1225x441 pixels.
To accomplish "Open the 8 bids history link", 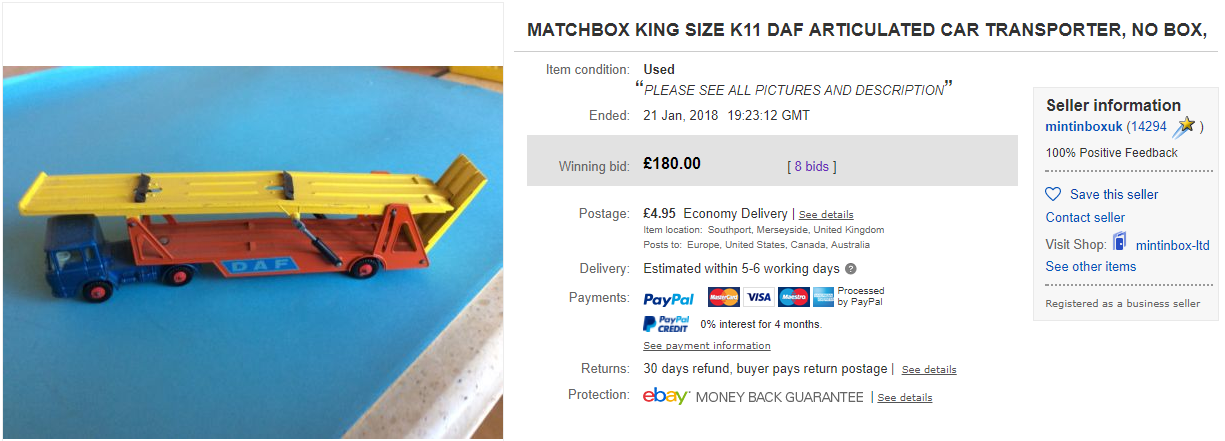I will tap(812, 166).
